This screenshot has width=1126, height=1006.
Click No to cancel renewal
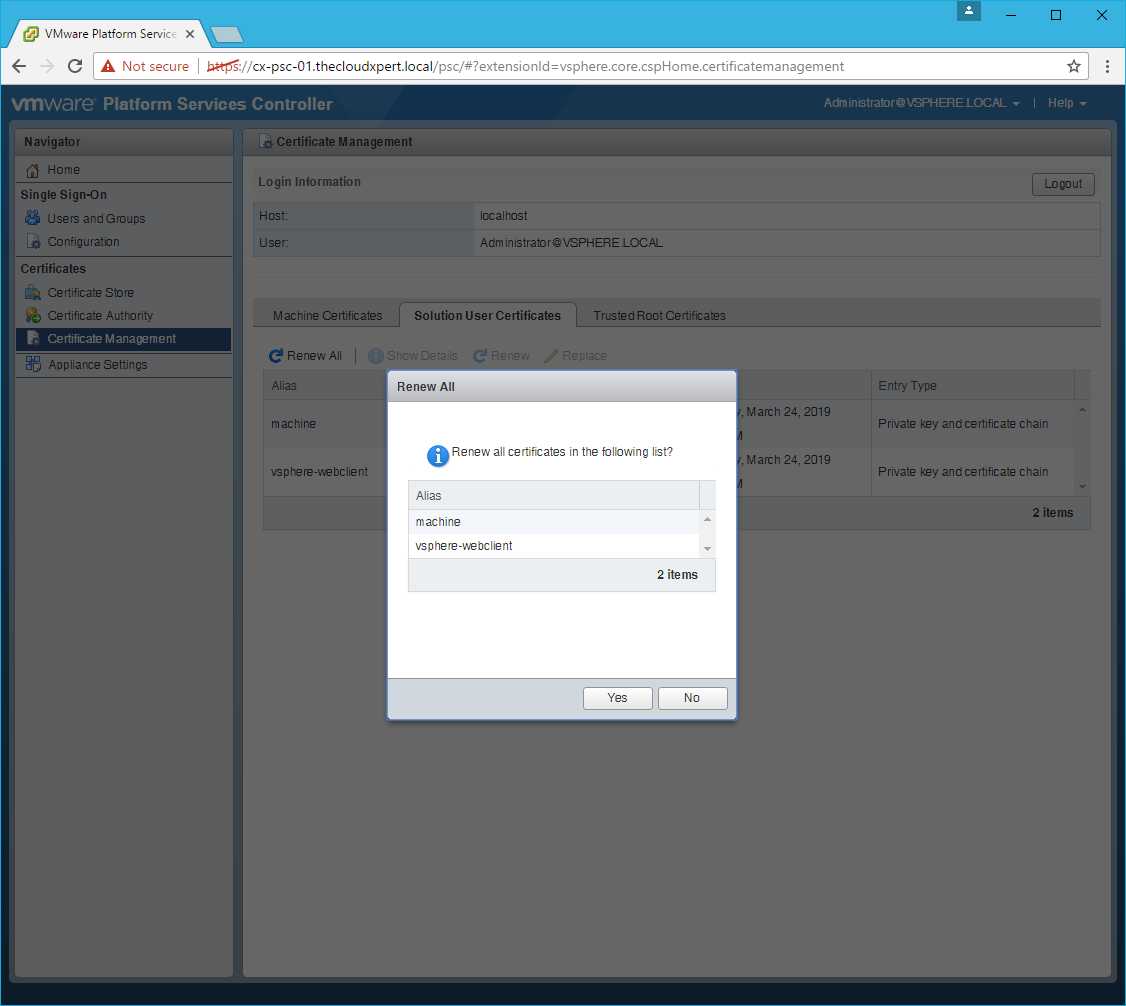pos(692,698)
